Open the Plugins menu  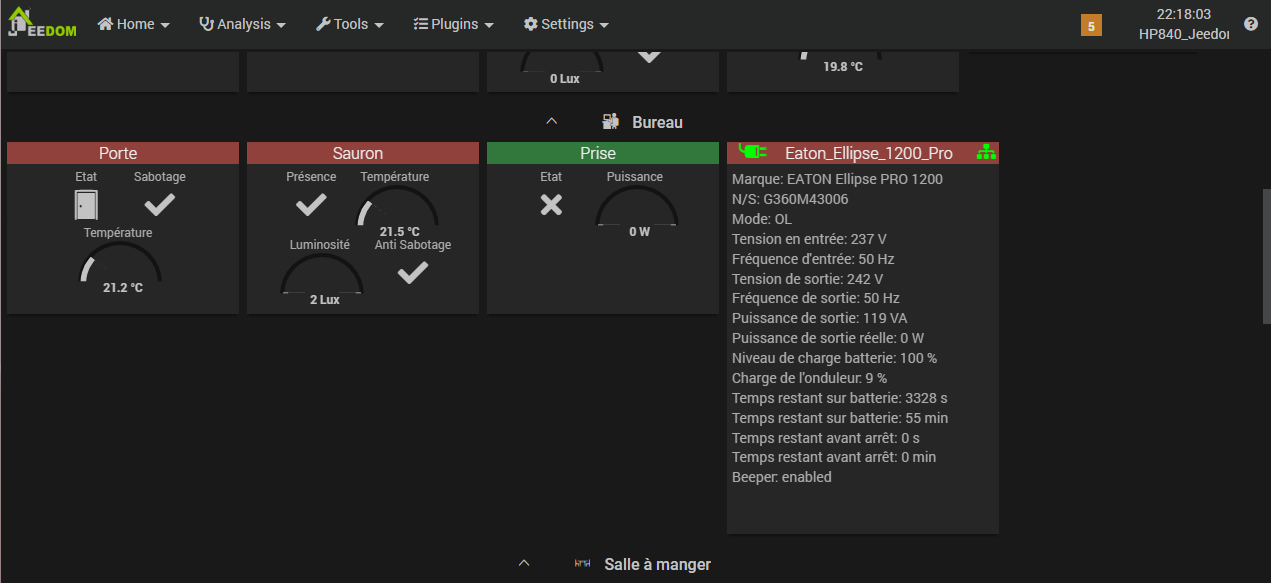(x=453, y=24)
